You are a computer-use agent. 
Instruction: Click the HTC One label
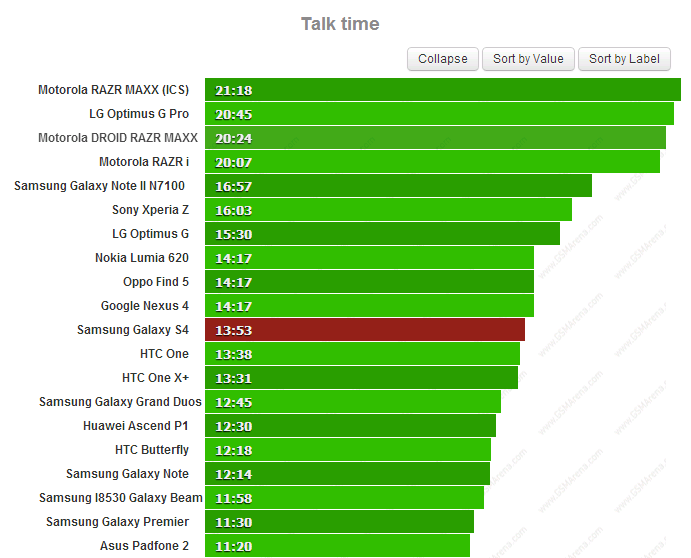164,354
